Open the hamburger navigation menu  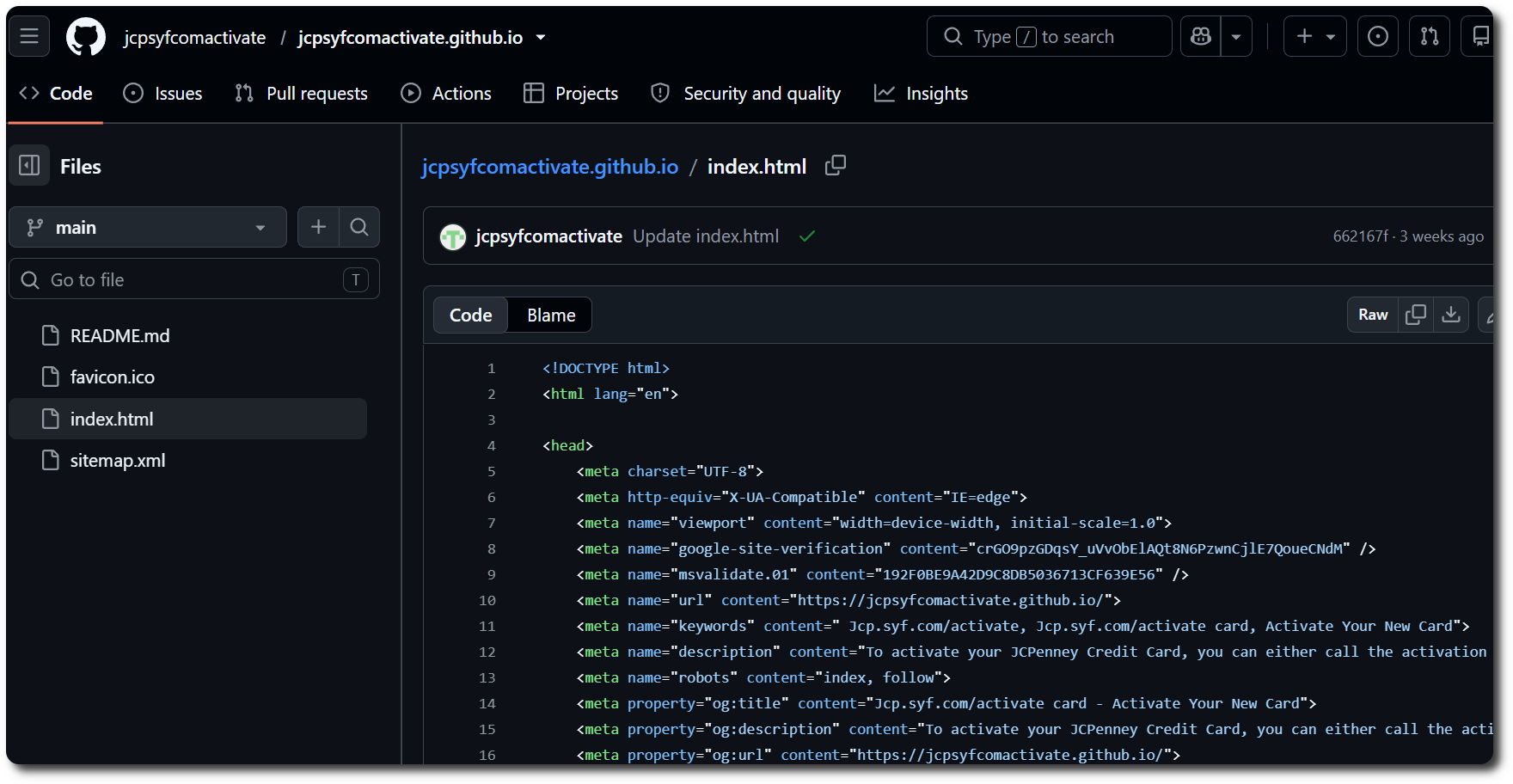coord(29,36)
